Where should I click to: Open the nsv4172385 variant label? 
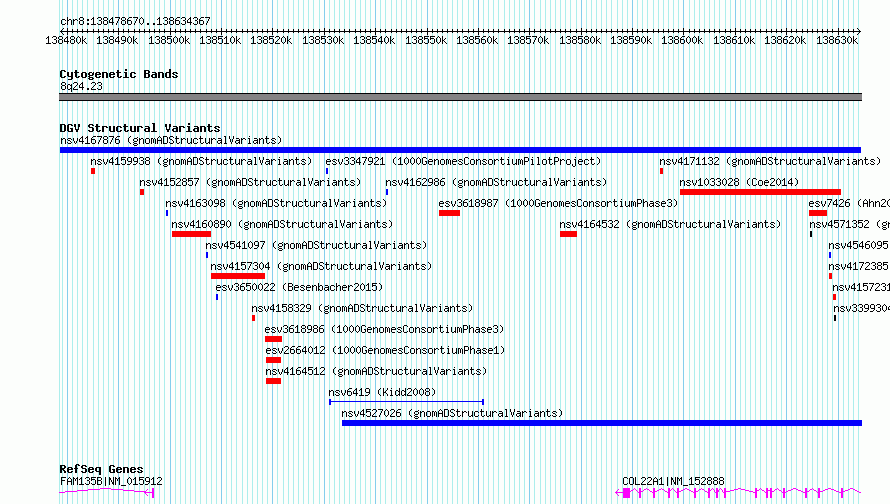click(x=858, y=266)
